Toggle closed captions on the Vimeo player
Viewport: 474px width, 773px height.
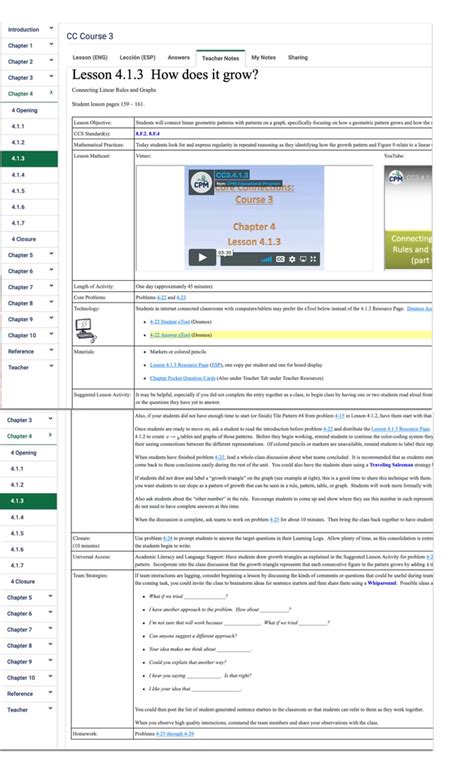click(x=280, y=259)
